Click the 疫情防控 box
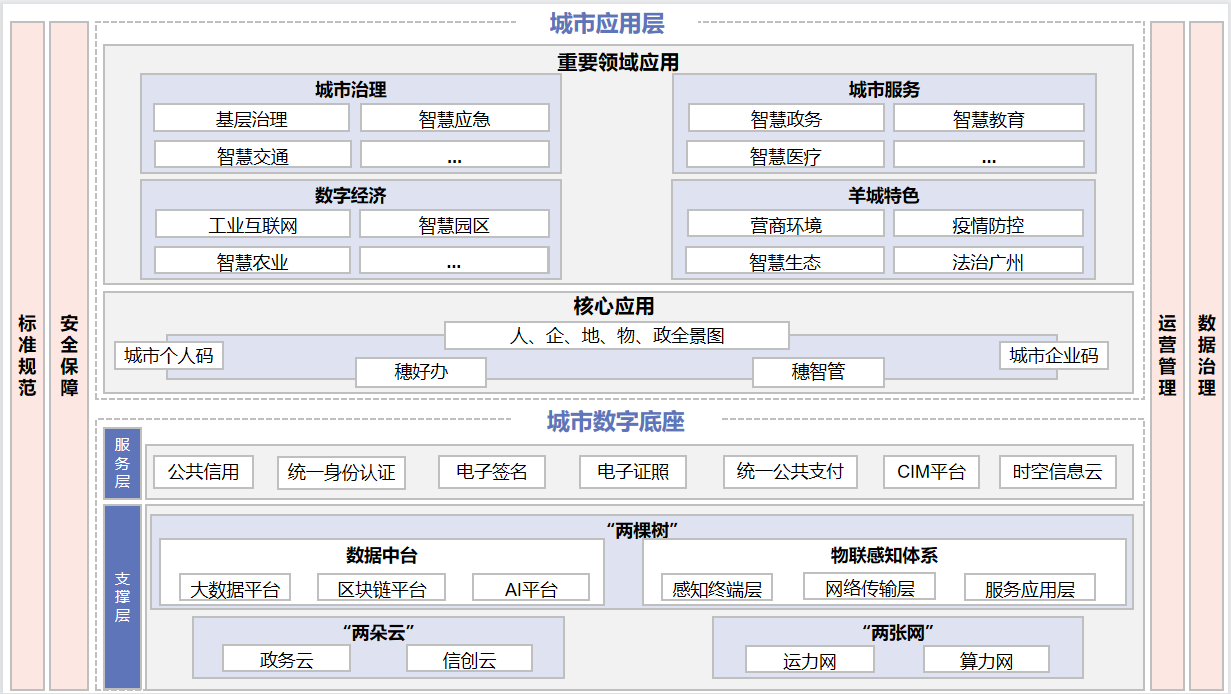Viewport: 1231px width, 694px height. 988,225
